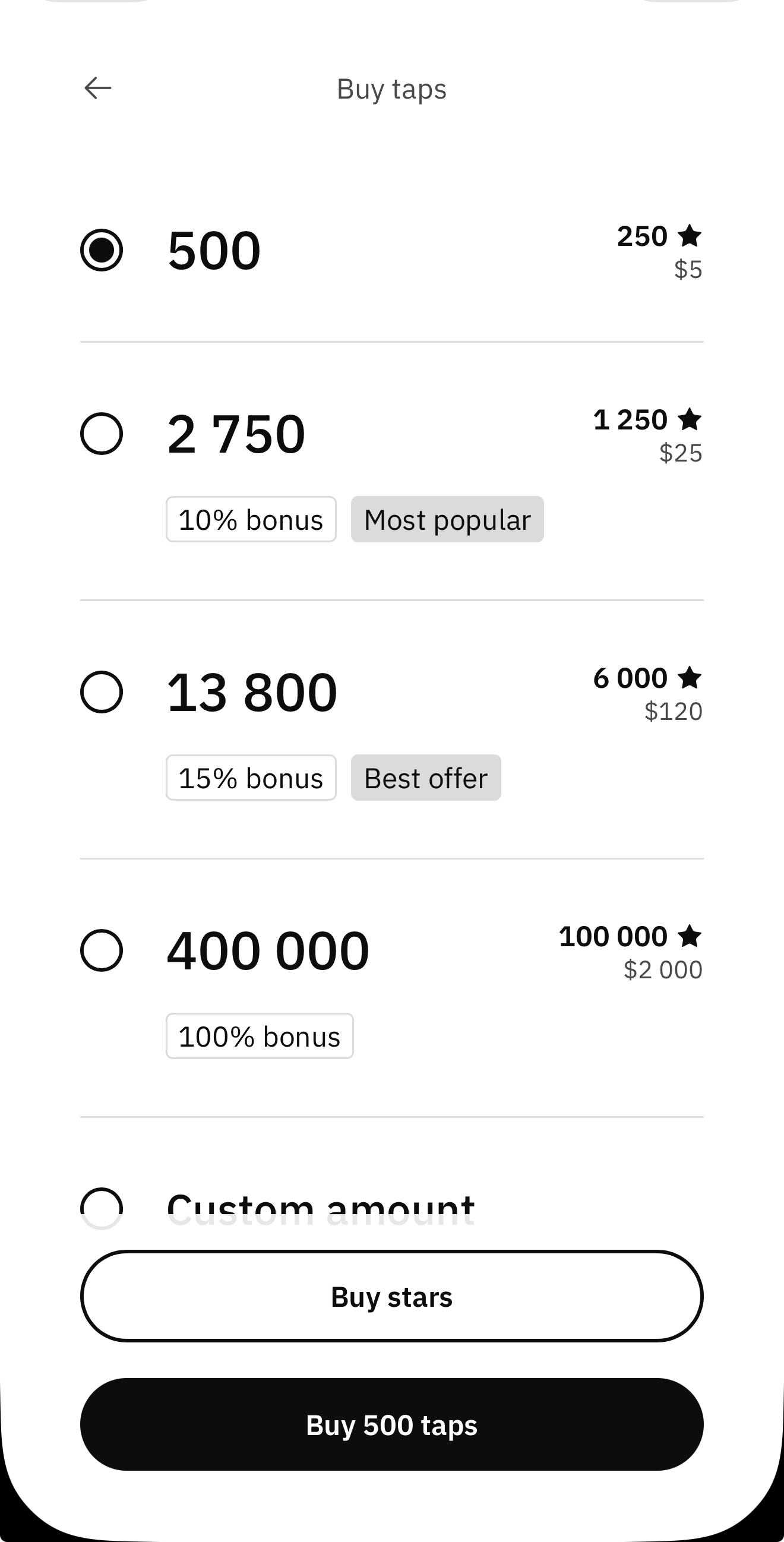Click the star icon beside 250
The width and height of the screenshot is (784, 1542).
pyautogui.click(x=690, y=235)
